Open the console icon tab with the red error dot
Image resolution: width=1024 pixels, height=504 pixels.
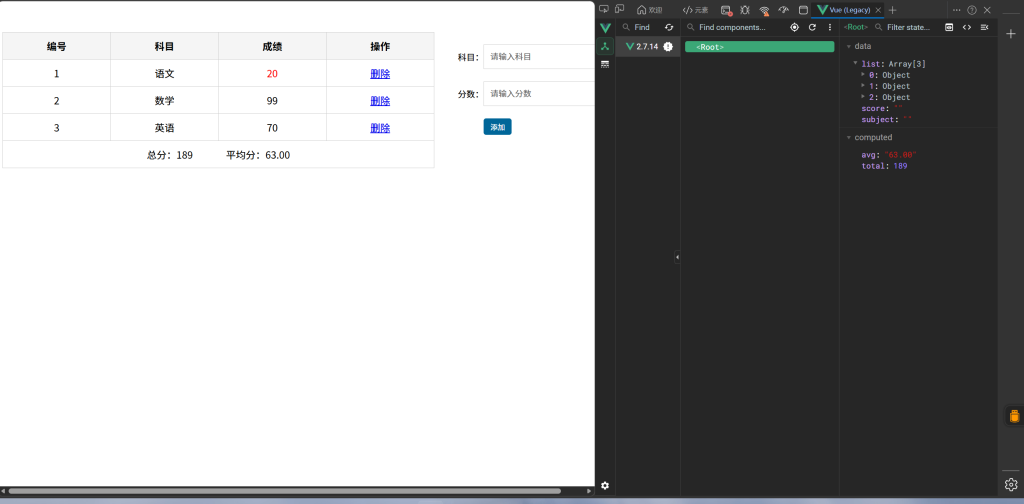pyautogui.click(x=726, y=10)
